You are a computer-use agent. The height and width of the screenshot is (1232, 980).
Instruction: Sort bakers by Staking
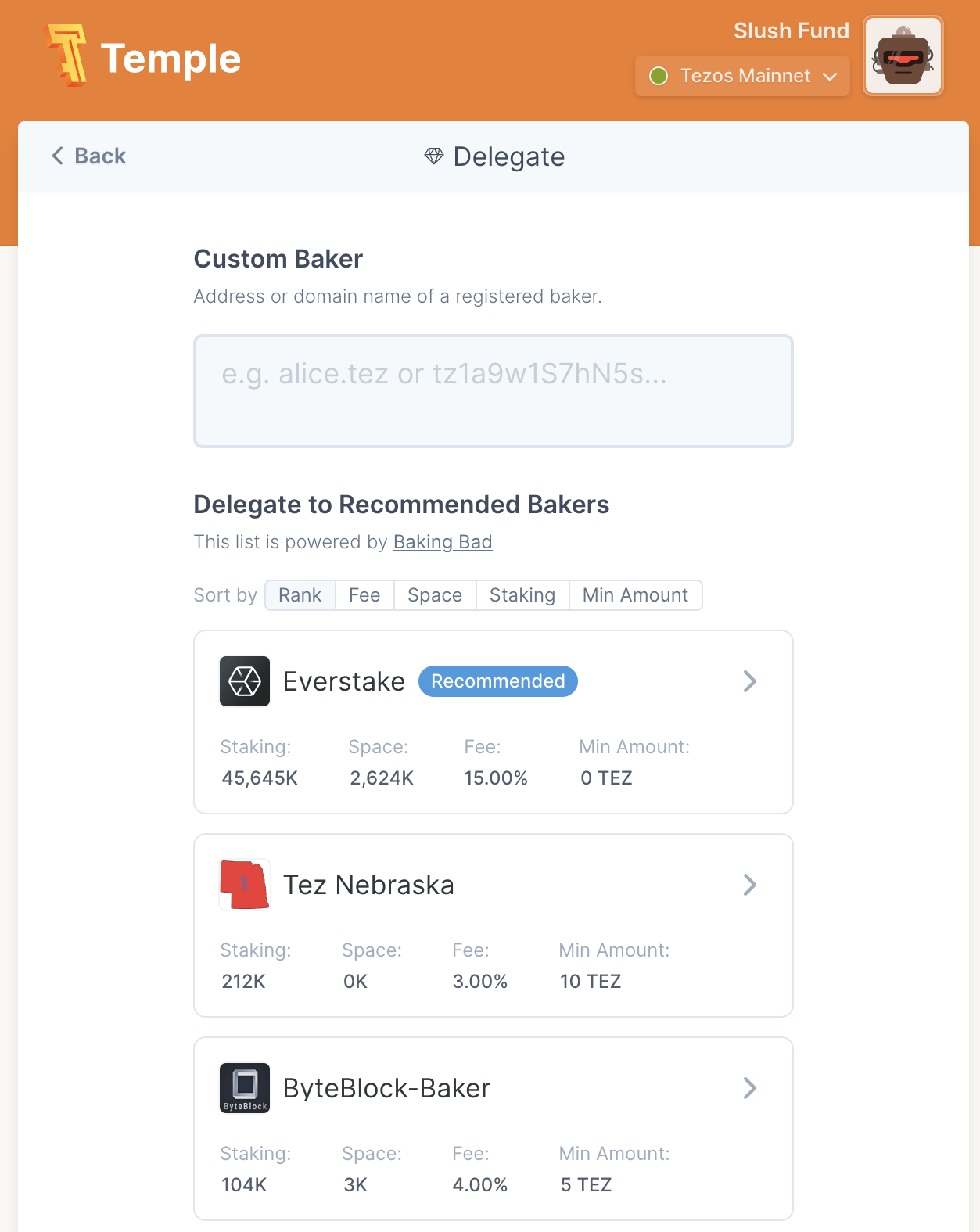522,595
